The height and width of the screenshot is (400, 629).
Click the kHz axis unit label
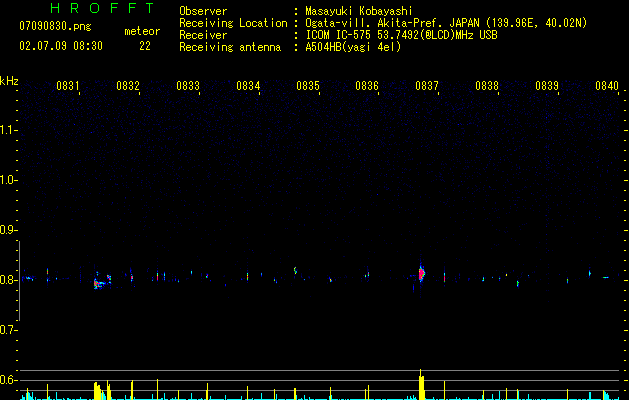tap(9, 81)
